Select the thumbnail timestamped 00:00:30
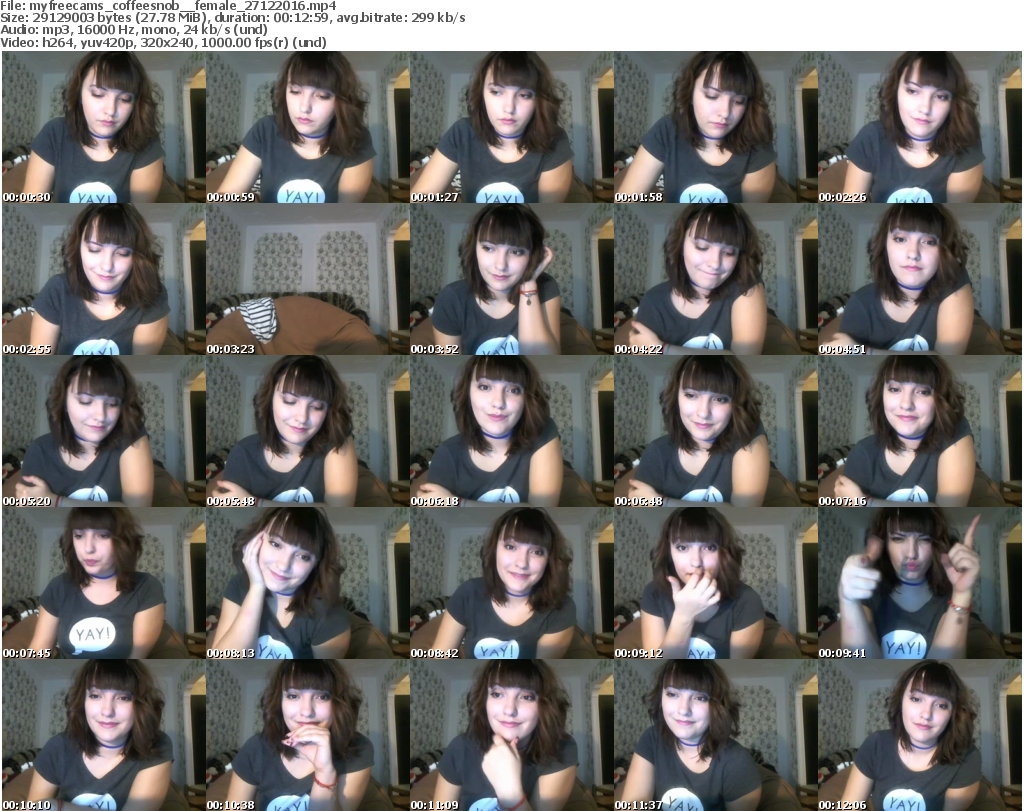The height and width of the screenshot is (811, 1024). 103,128
